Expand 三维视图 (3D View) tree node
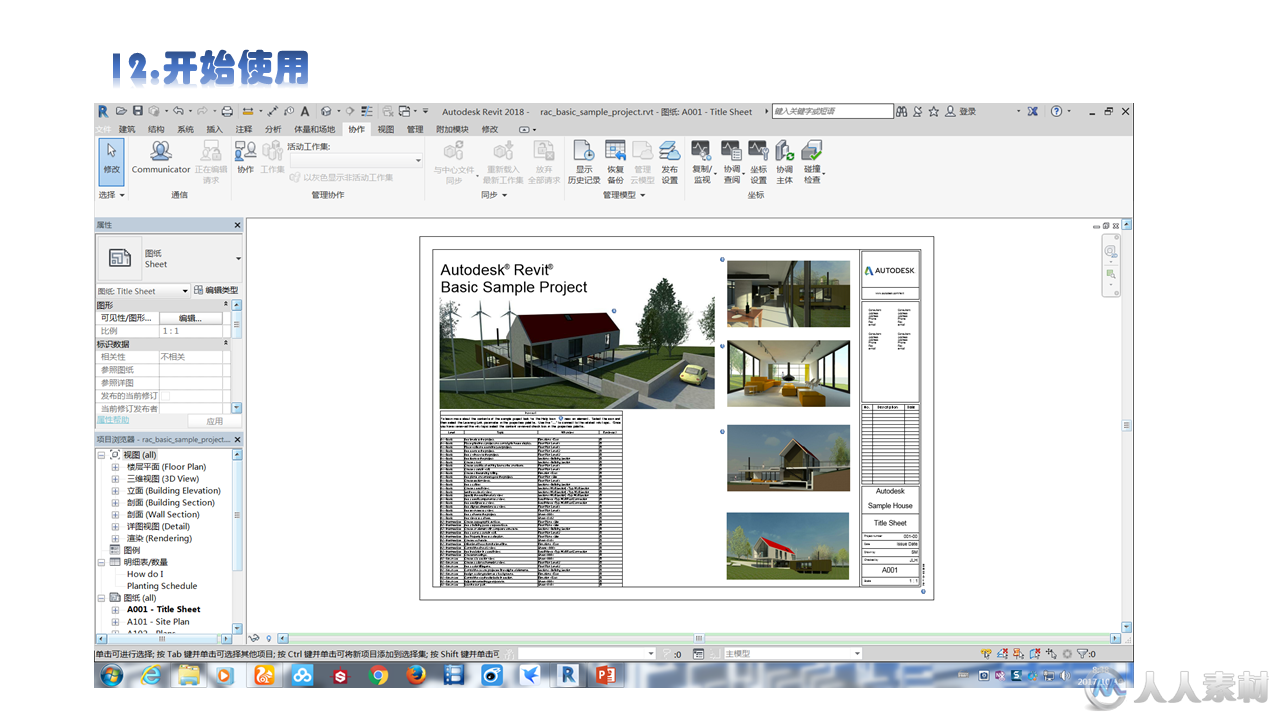1280x720 pixels. [116, 479]
